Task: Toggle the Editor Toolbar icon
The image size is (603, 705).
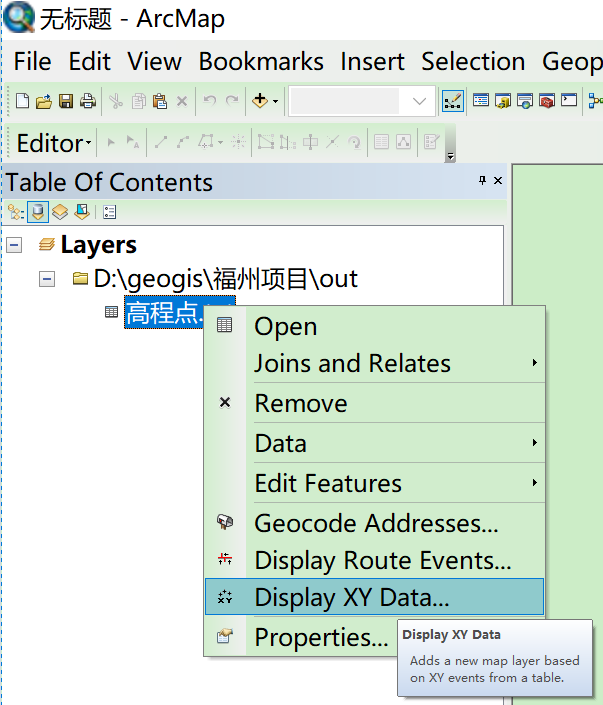Action: [x=453, y=101]
